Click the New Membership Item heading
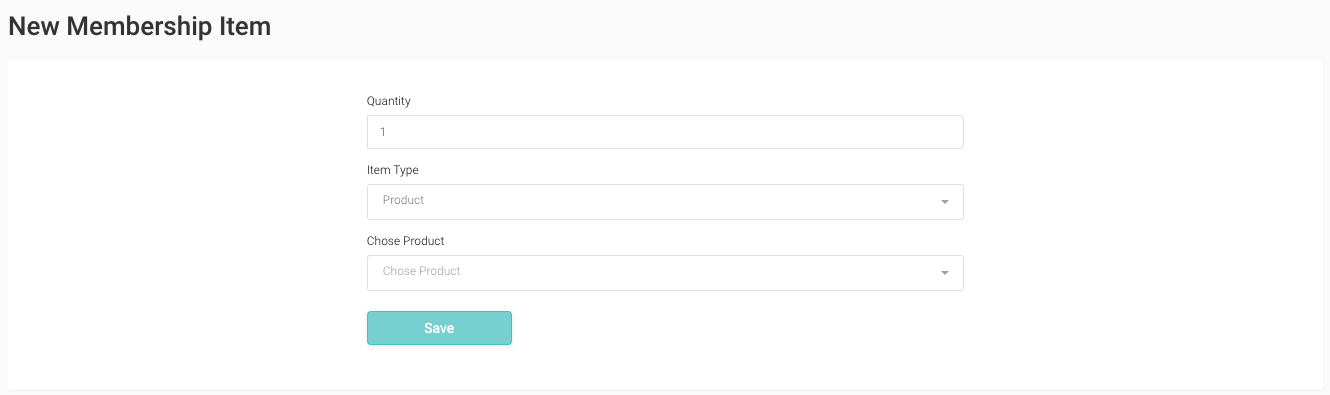1330x395 pixels. [139, 26]
